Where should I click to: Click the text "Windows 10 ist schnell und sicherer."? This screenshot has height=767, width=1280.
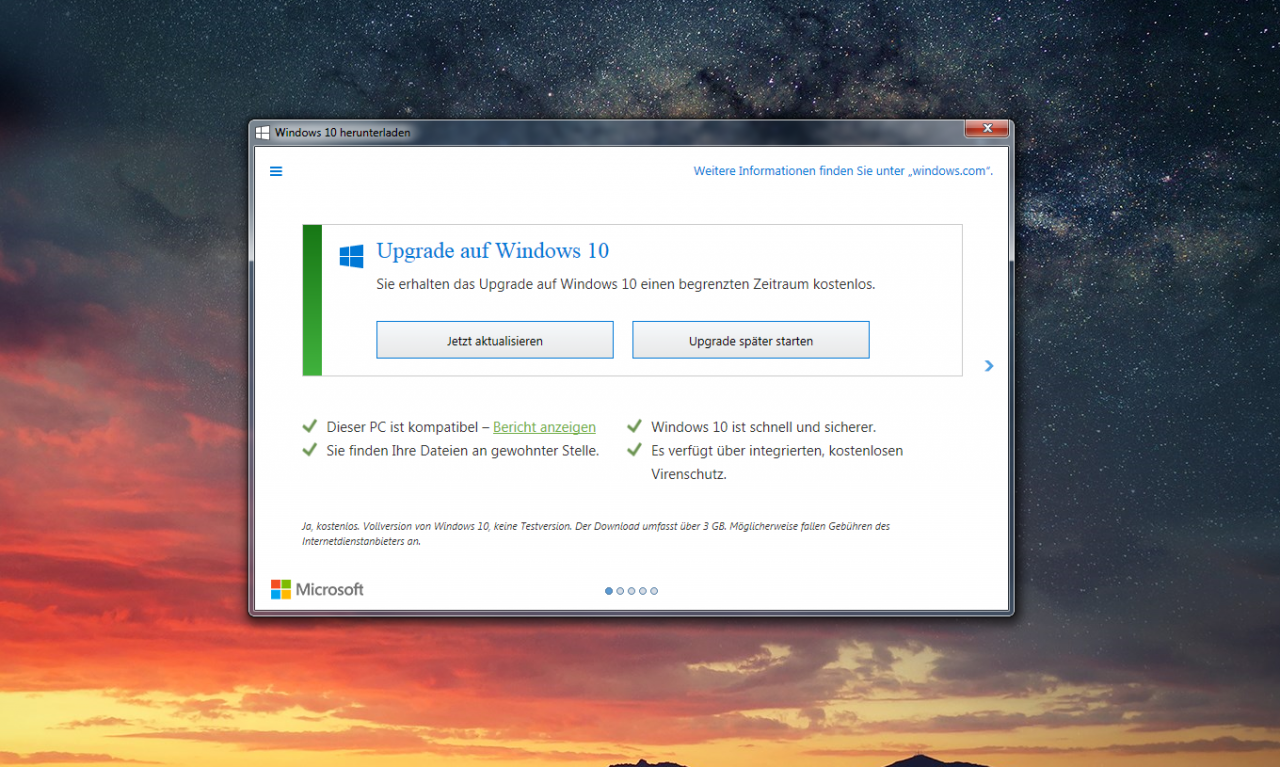[x=763, y=427]
